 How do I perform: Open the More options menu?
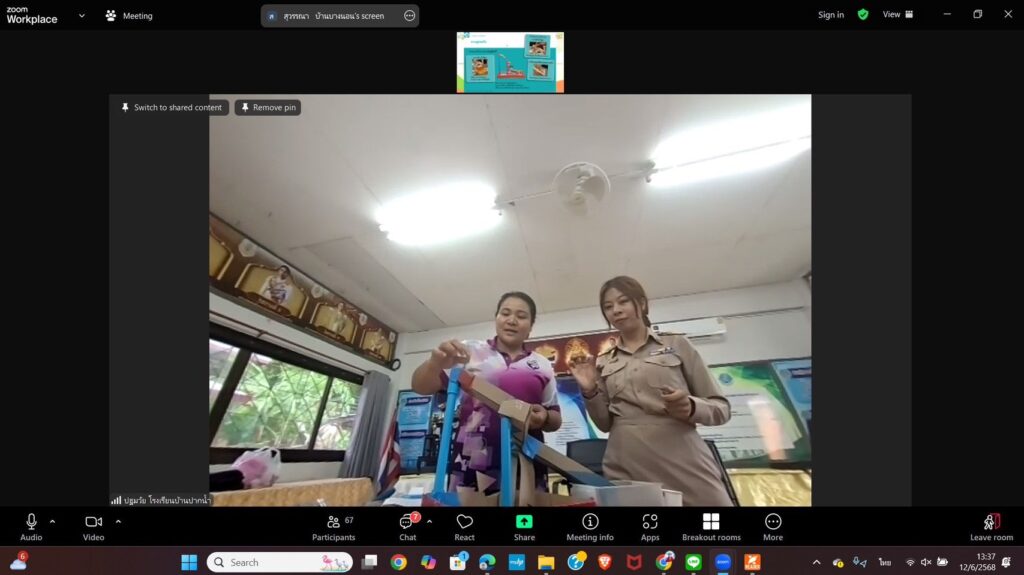tap(773, 527)
